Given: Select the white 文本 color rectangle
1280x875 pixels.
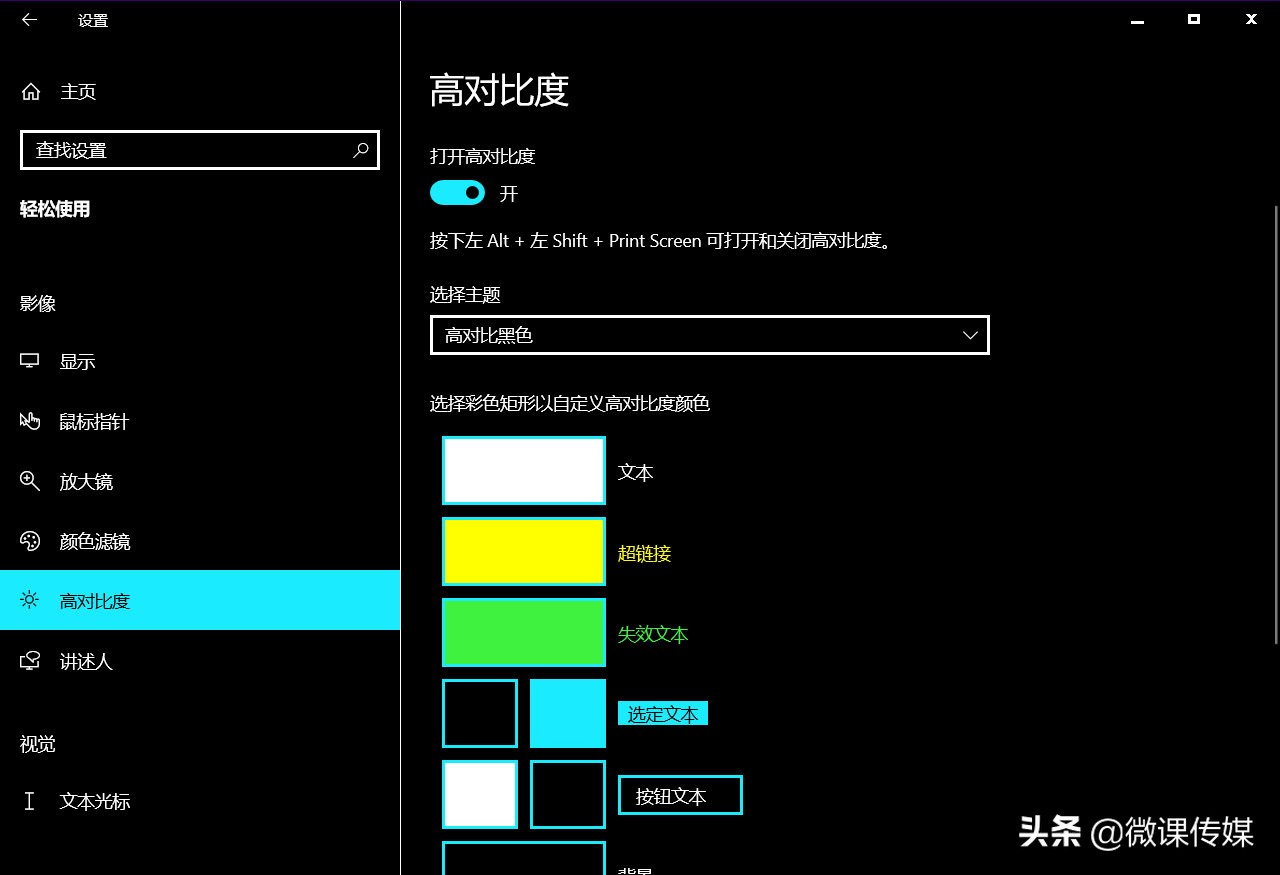Looking at the screenshot, I should pos(523,470).
